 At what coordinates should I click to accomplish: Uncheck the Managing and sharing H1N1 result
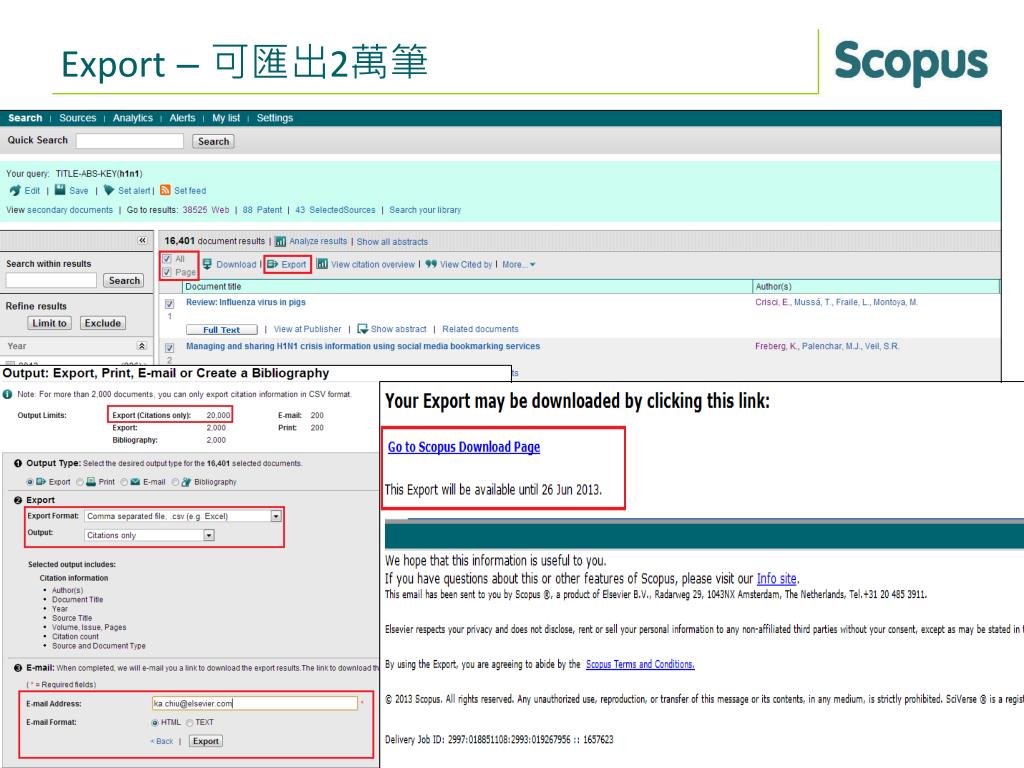(170, 347)
